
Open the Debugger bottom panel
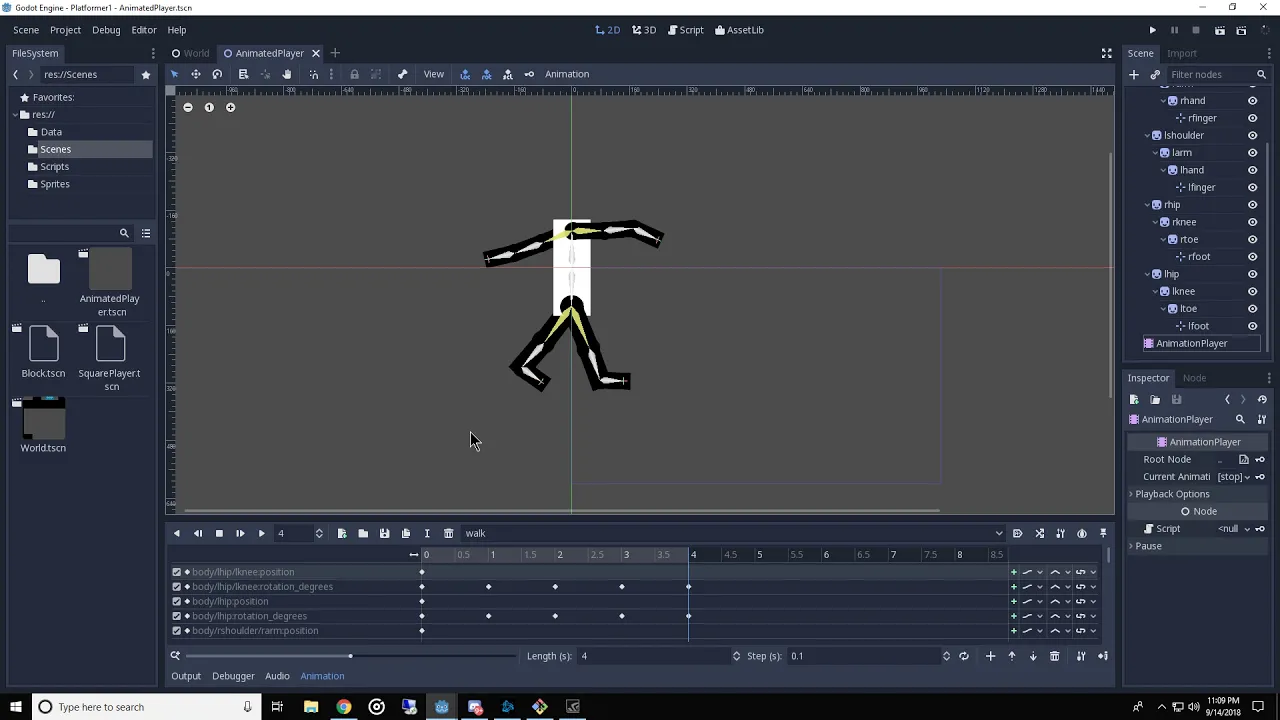(x=233, y=676)
